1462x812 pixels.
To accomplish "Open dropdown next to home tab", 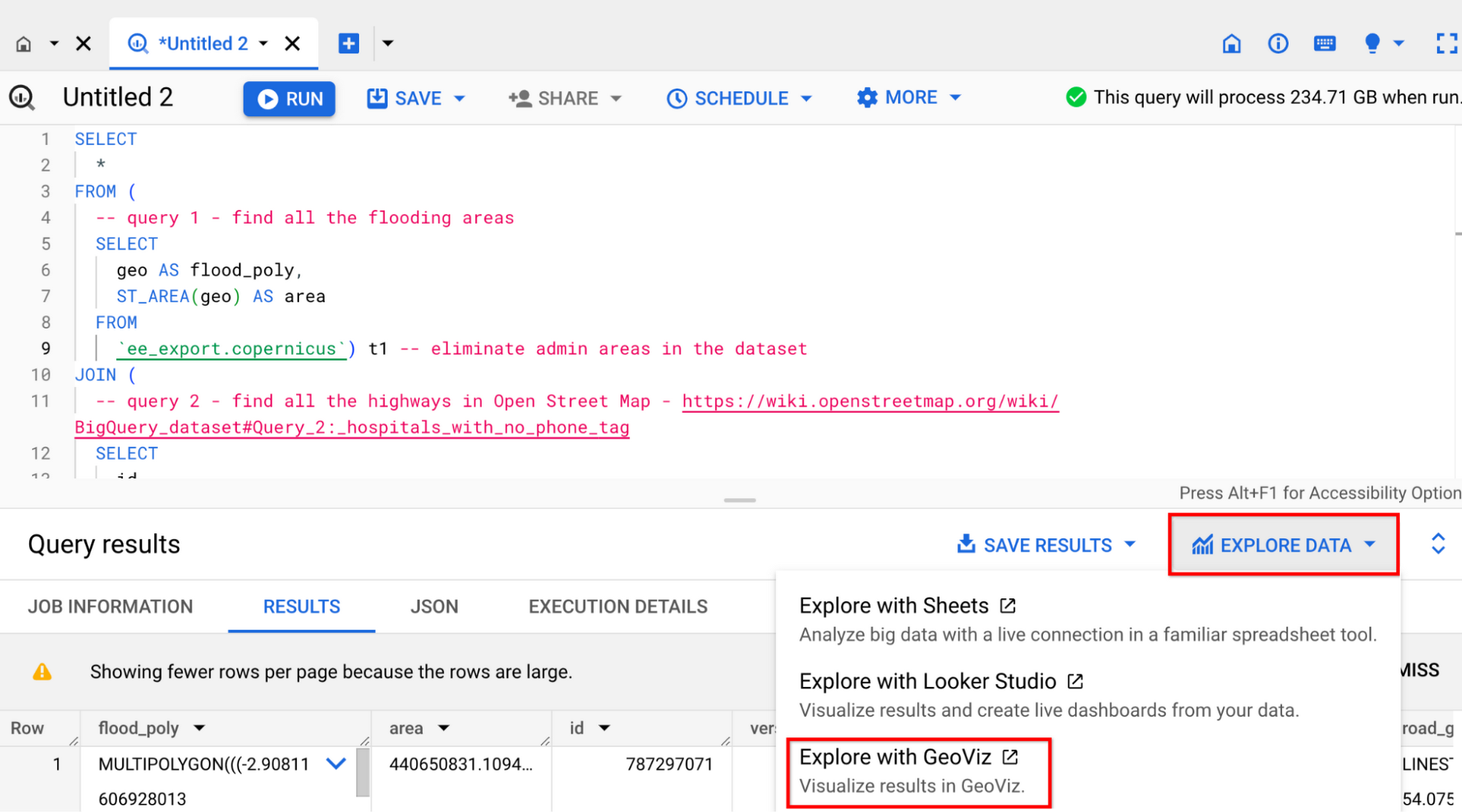I will pyautogui.click(x=54, y=44).
